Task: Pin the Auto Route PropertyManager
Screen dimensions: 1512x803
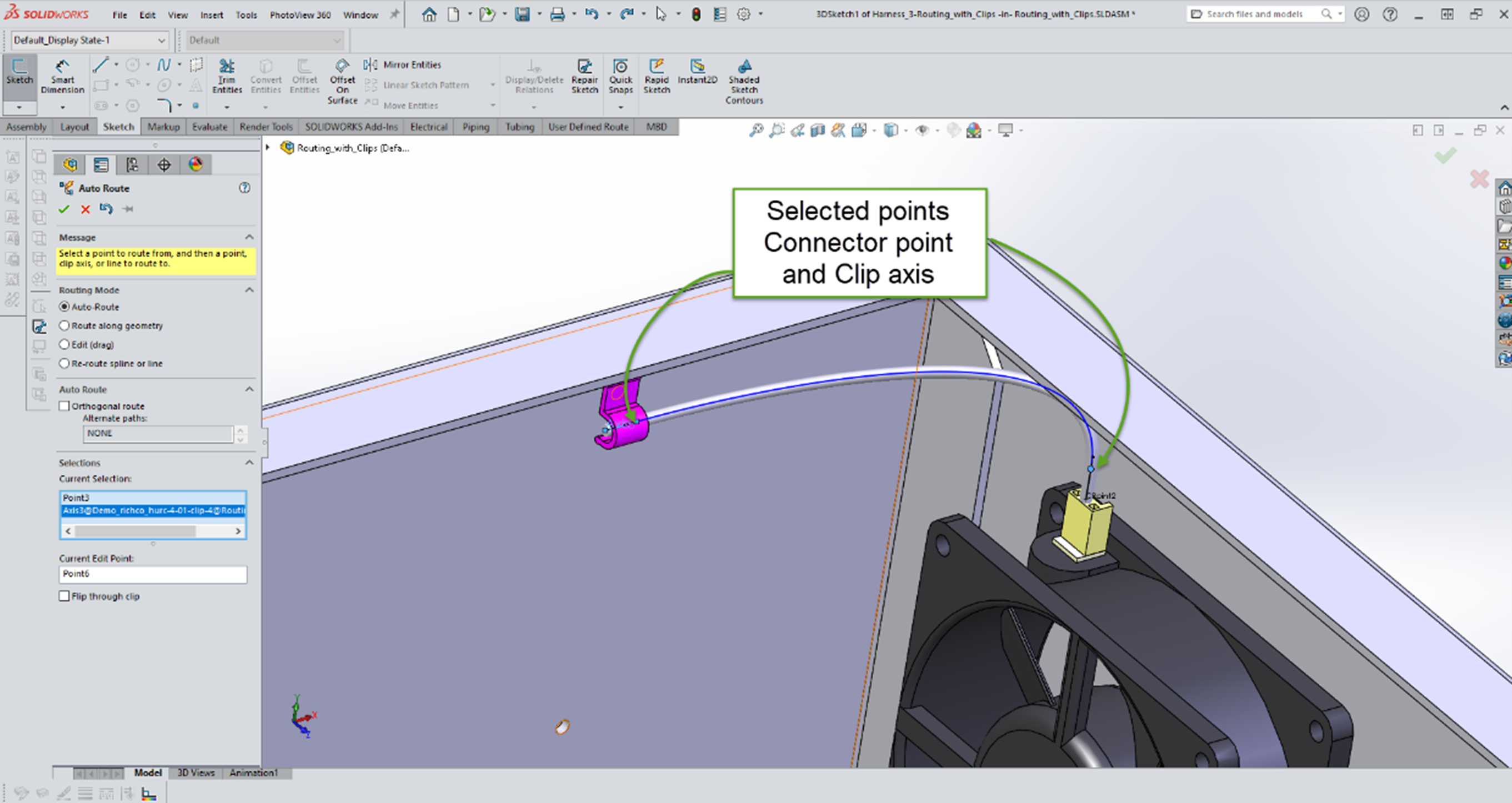Action: click(128, 208)
